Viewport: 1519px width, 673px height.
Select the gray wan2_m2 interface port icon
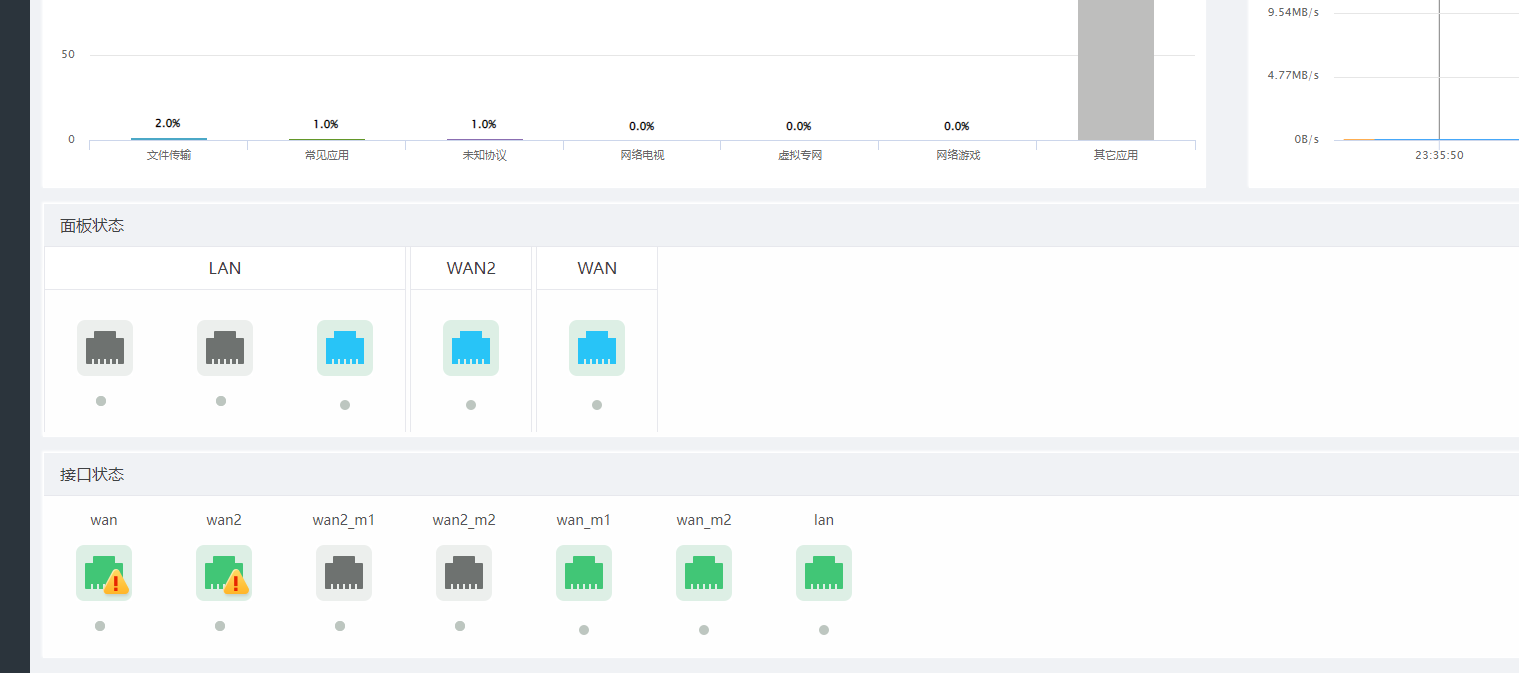click(464, 573)
